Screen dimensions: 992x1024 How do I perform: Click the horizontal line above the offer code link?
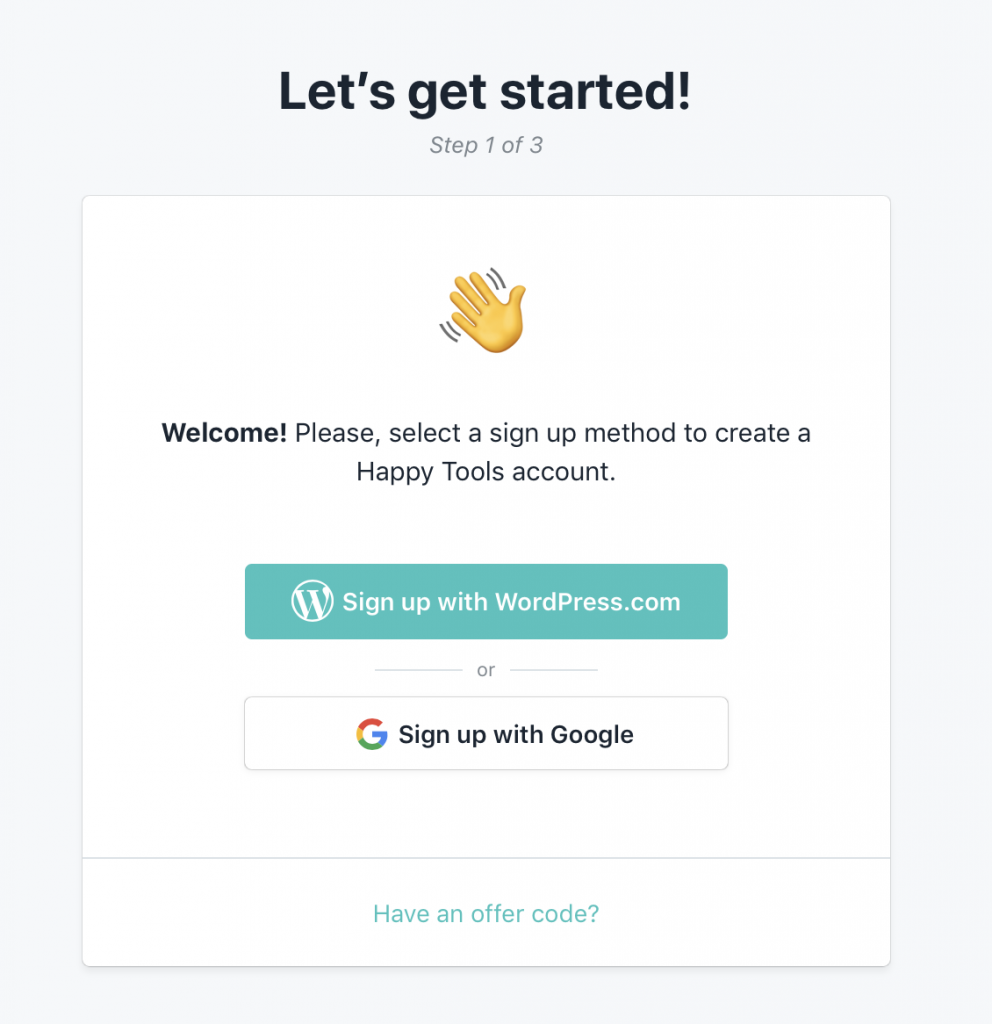point(486,857)
